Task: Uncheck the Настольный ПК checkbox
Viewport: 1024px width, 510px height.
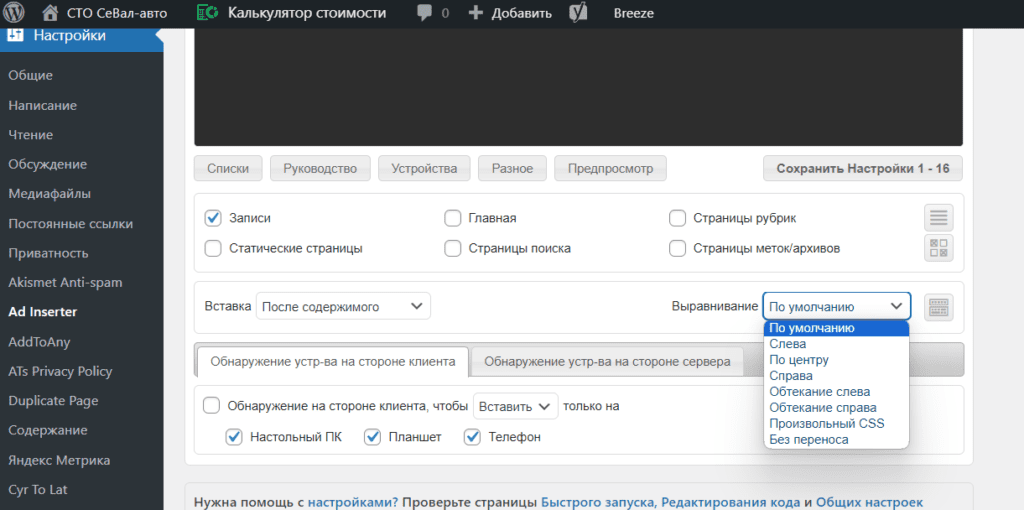Action: [234, 437]
